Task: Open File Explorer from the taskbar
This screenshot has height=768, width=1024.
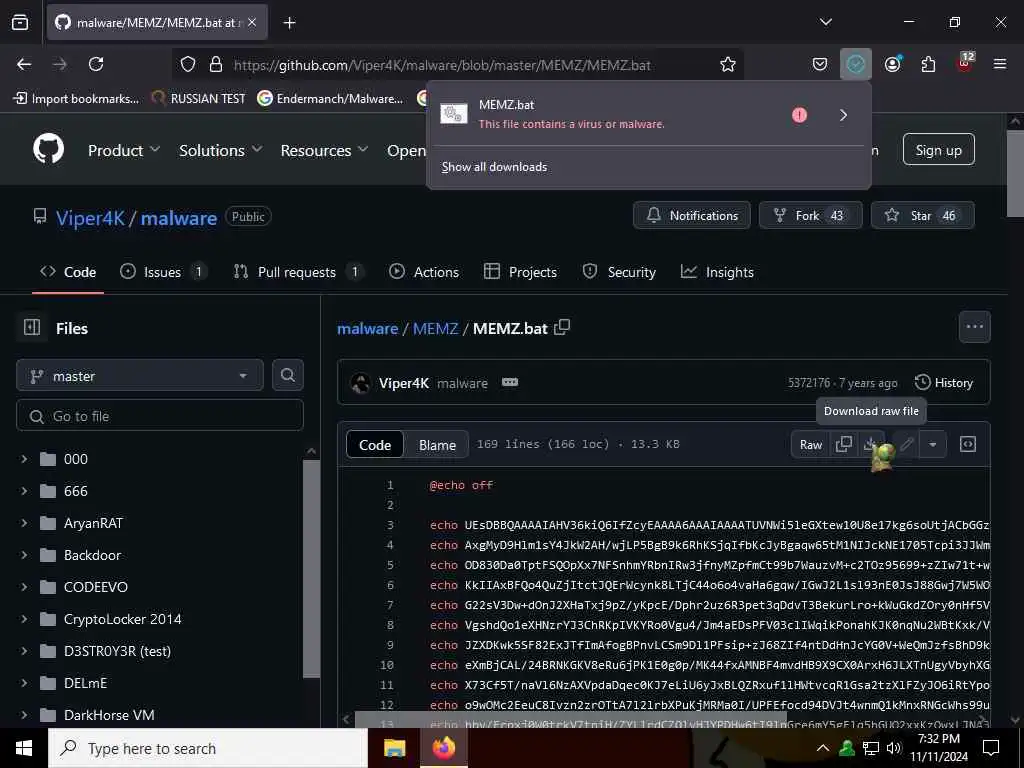Action: click(x=394, y=748)
